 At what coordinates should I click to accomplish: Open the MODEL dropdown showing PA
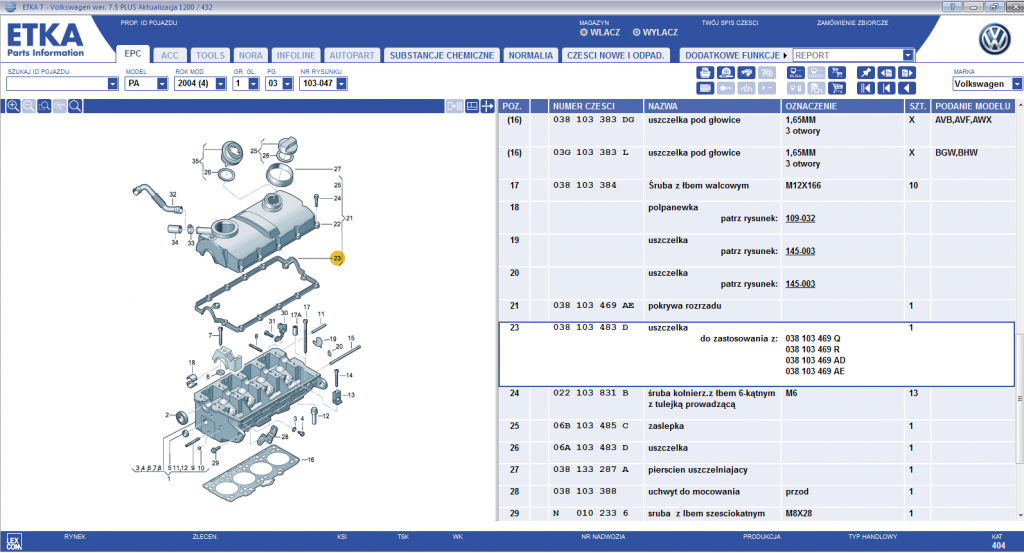coord(162,84)
